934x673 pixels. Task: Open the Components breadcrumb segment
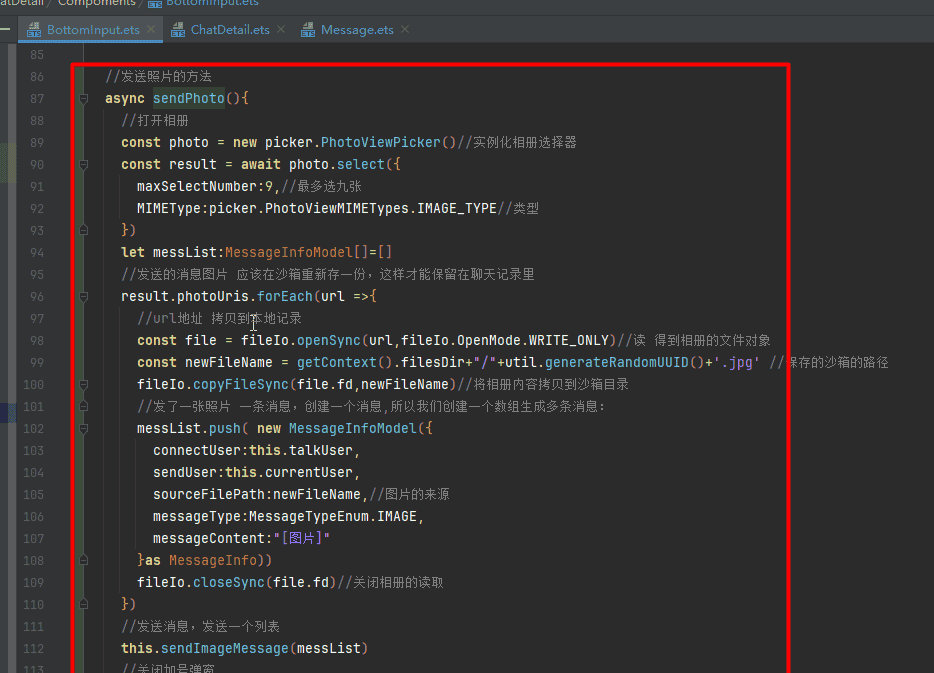97,3
